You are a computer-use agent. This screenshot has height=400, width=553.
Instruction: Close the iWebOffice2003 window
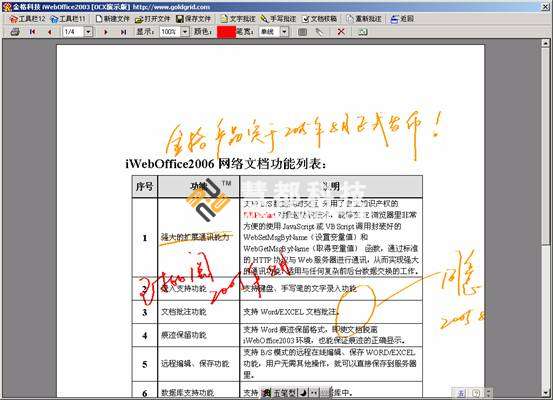click(546, 6)
